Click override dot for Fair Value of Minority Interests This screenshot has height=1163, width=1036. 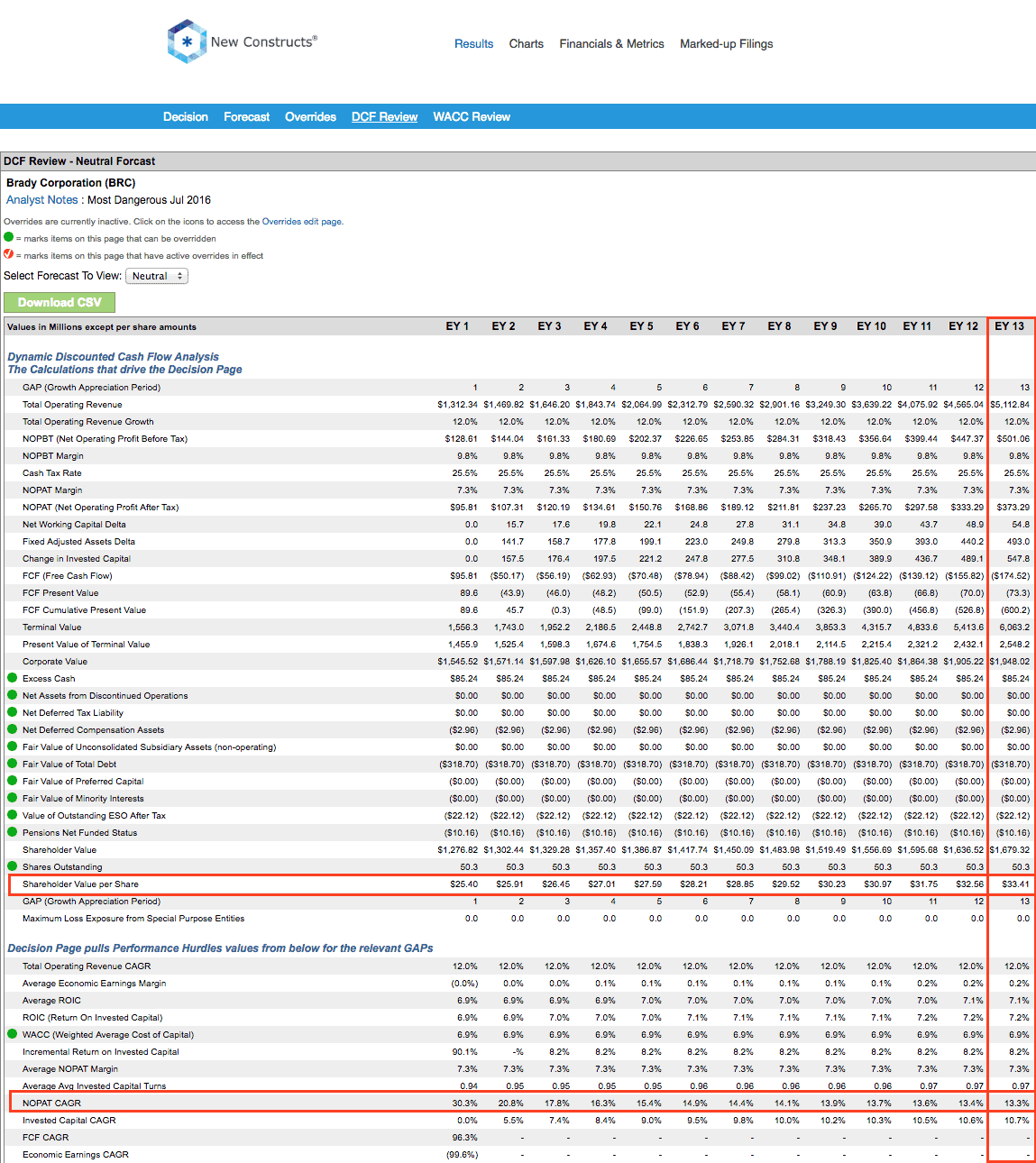[x=13, y=798]
